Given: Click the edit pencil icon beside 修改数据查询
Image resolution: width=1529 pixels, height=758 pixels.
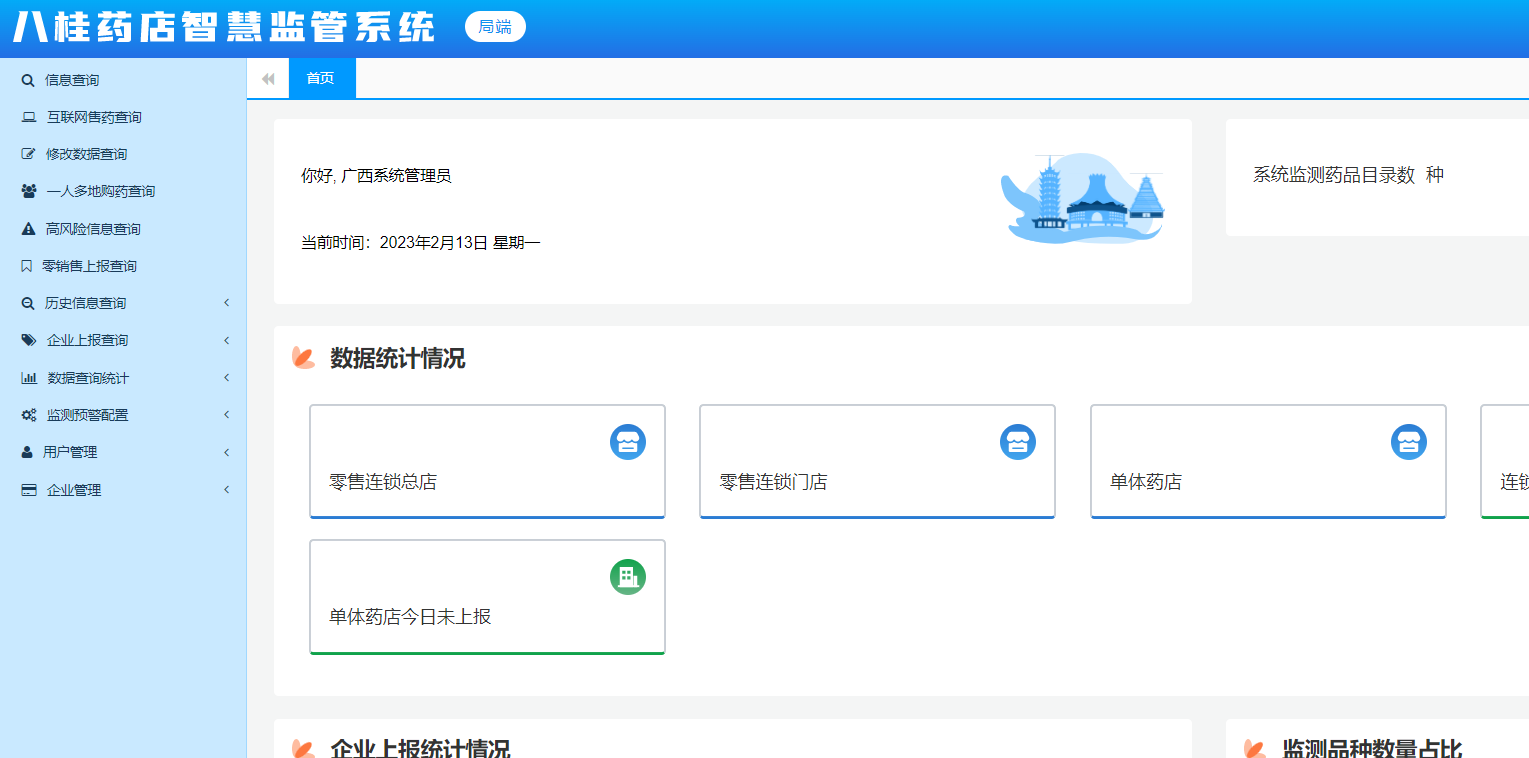Looking at the screenshot, I should 28,154.
